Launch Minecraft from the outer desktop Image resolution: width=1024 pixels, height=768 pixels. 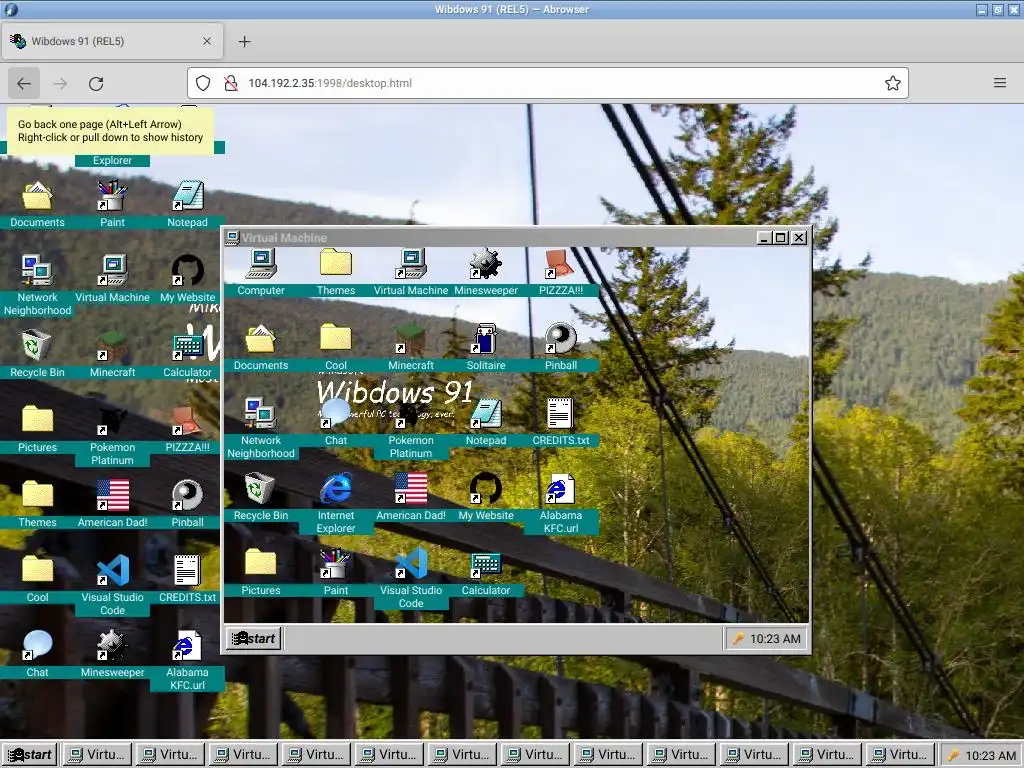click(x=112, y=354)
